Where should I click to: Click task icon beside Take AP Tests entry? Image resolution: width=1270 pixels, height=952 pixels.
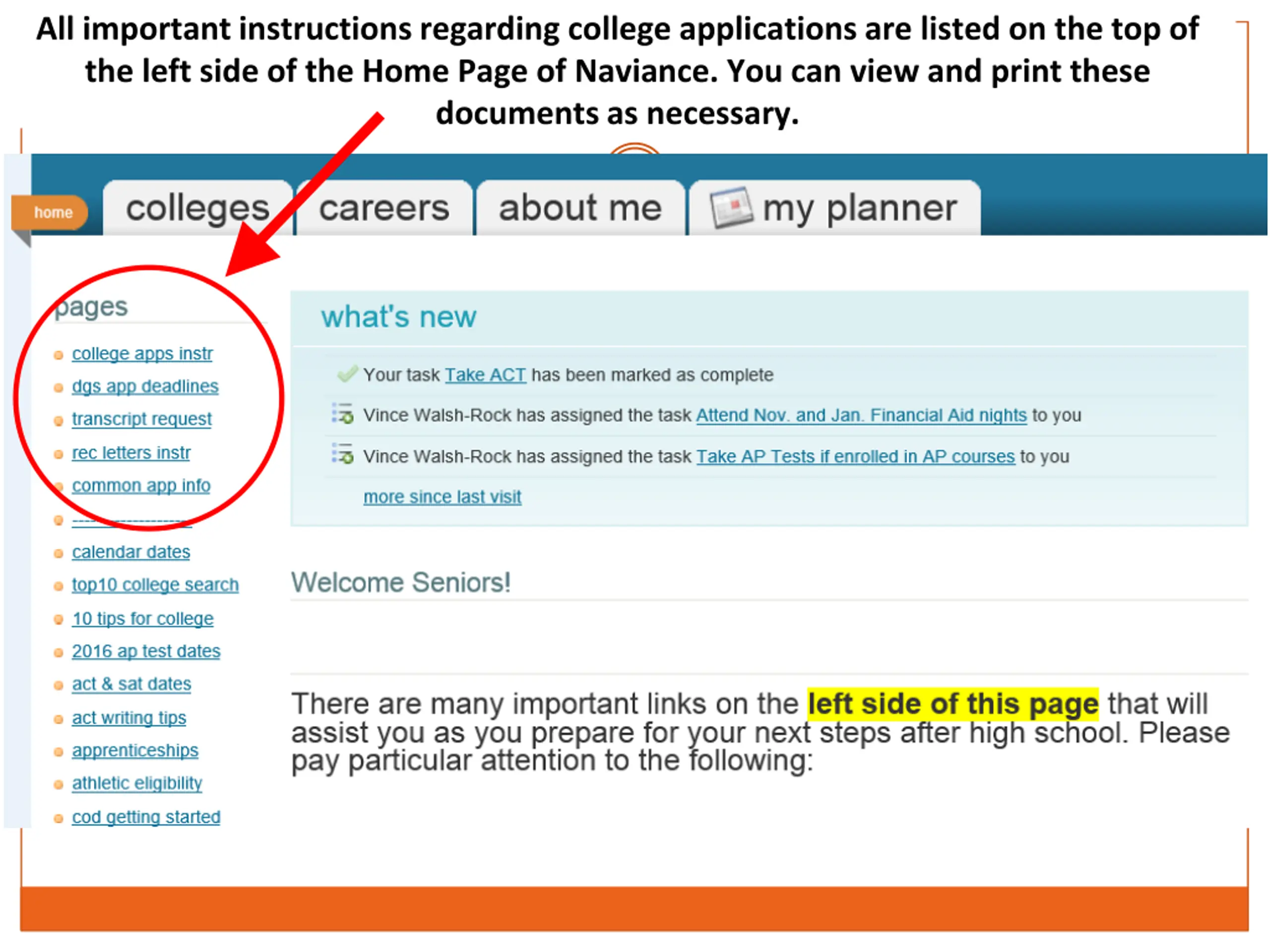point(343,454)
